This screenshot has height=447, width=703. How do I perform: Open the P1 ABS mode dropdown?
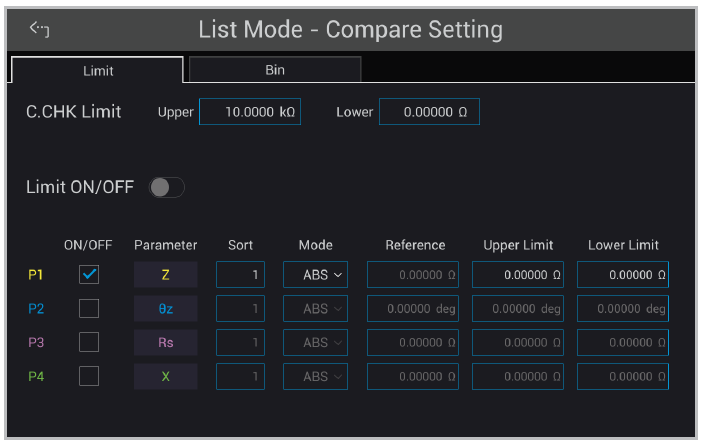click(315, 274)
